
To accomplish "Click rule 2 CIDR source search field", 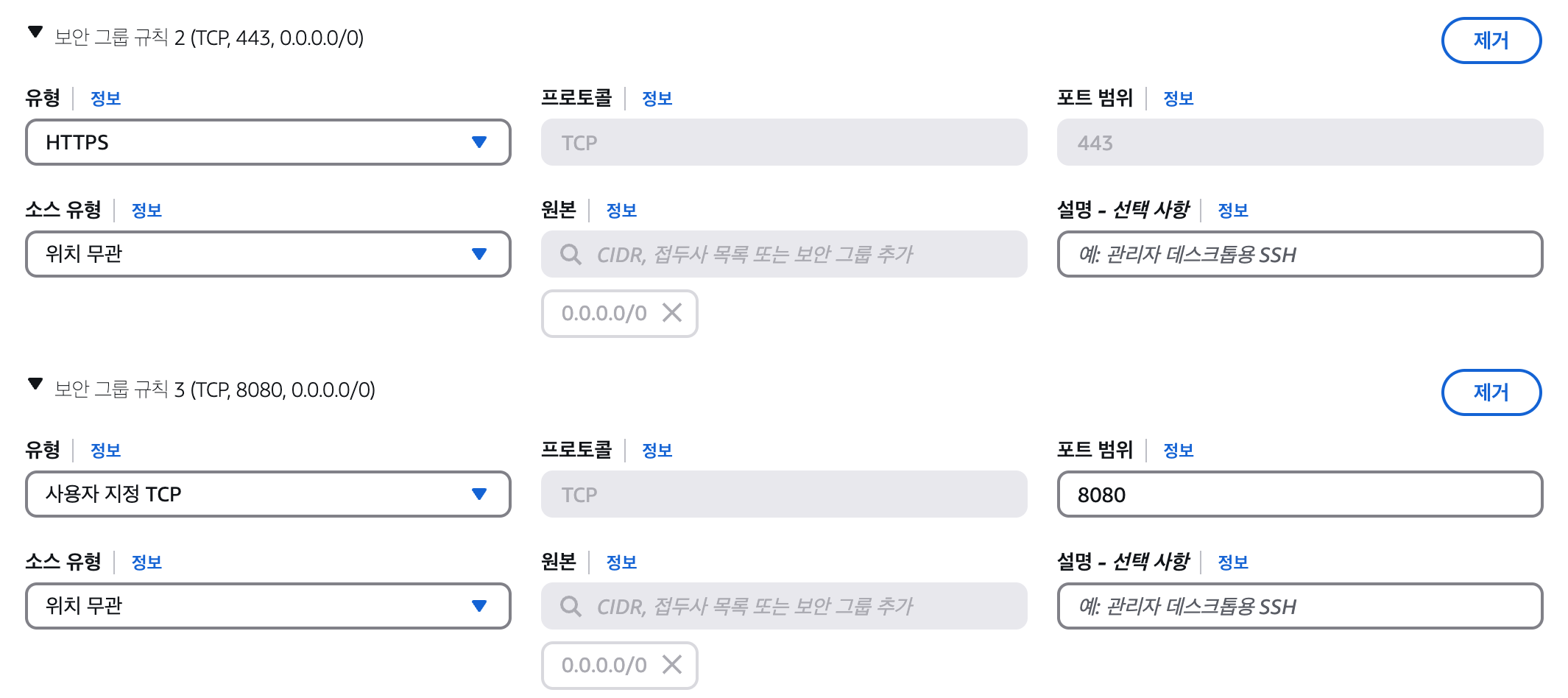I will point(784,254).
